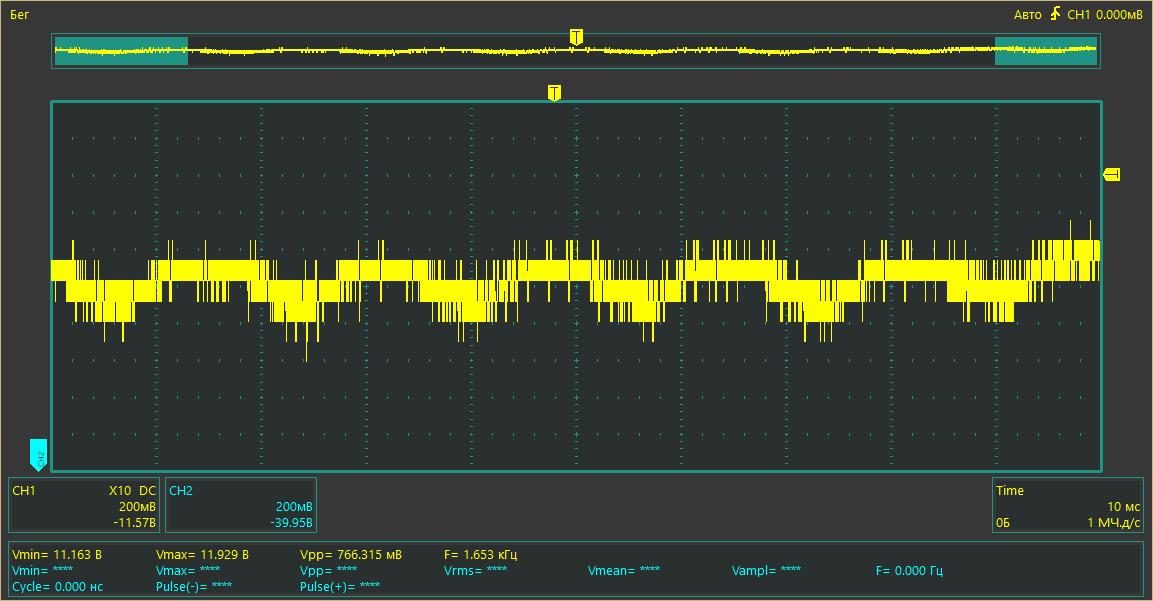Click the F= 1.653 кГц frequency readout
Image resolution: width=1153 pixels, height=601 pixels.
[480, 555]
